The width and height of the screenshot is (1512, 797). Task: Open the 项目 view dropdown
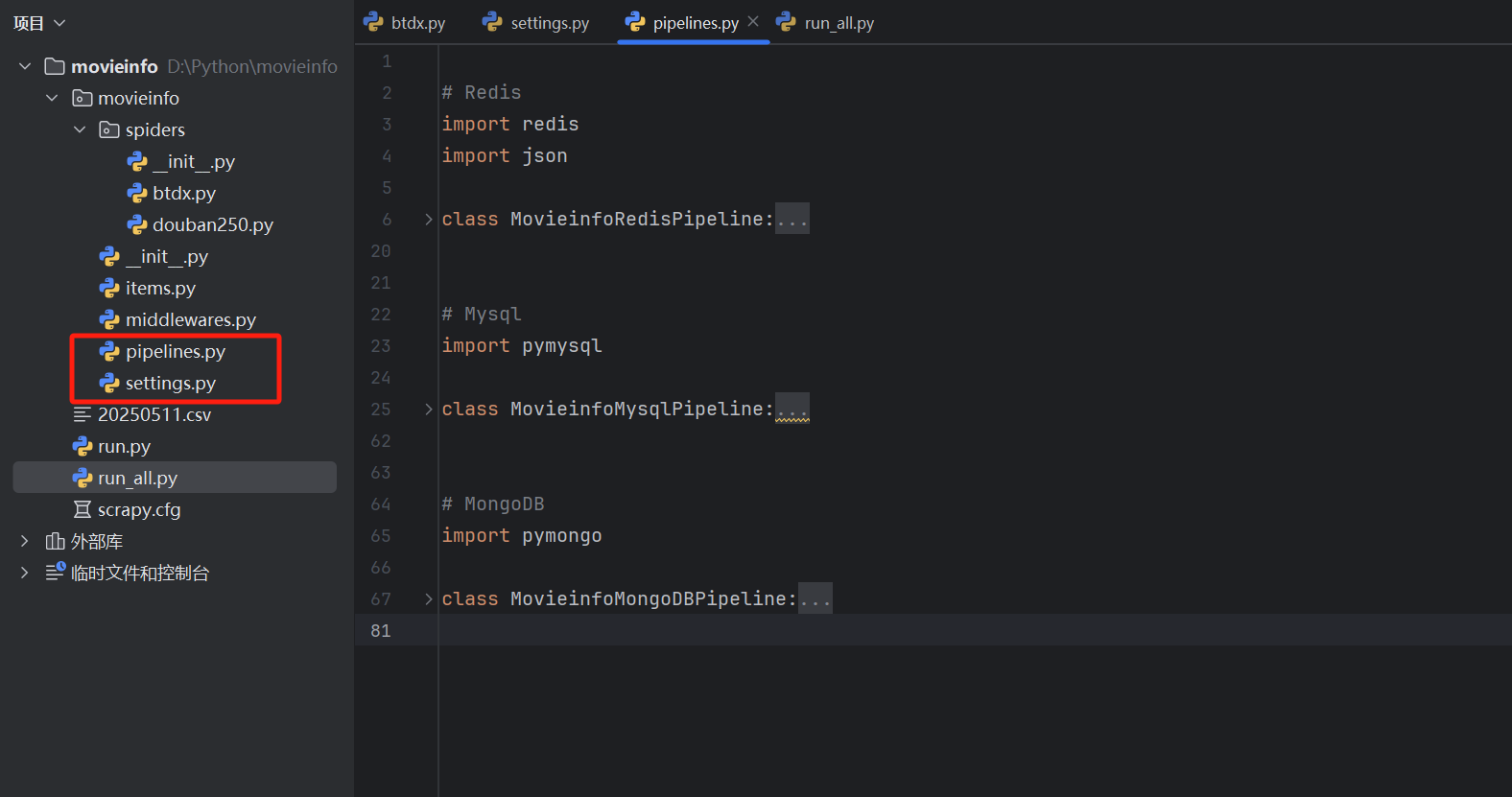[39, 23]
